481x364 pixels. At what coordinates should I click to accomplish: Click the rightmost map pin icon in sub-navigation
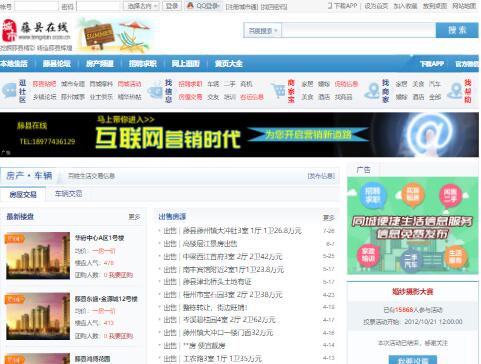pyautogui.click(x=455, y=91)
